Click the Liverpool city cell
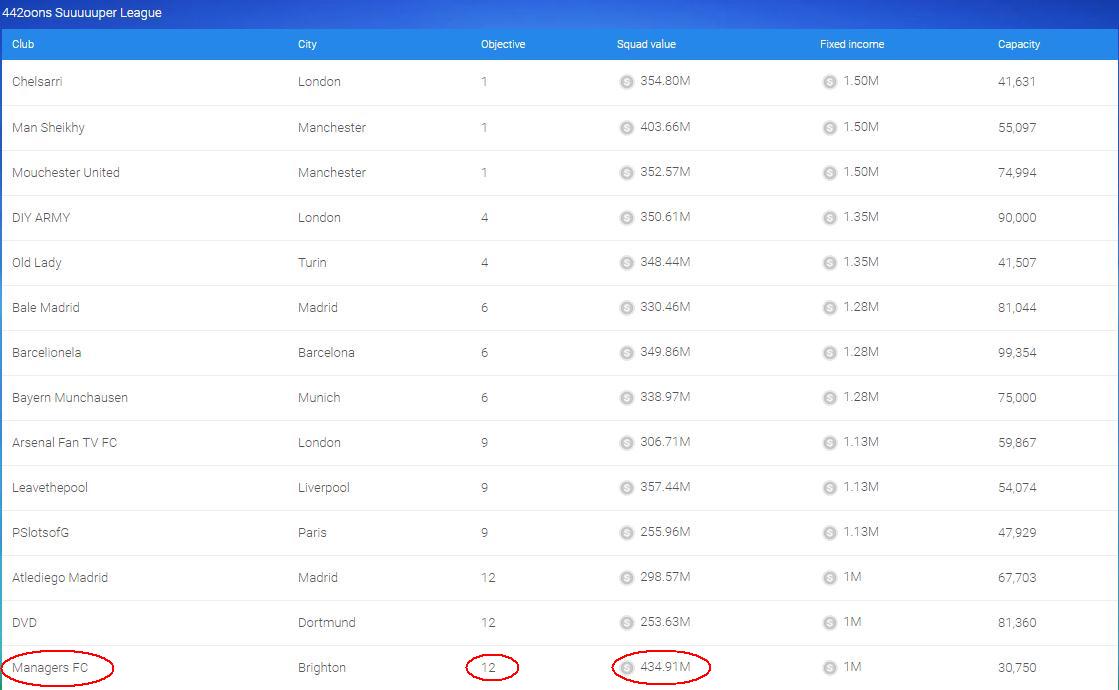This screenshot has height=690, width=1119. (323, 487)
